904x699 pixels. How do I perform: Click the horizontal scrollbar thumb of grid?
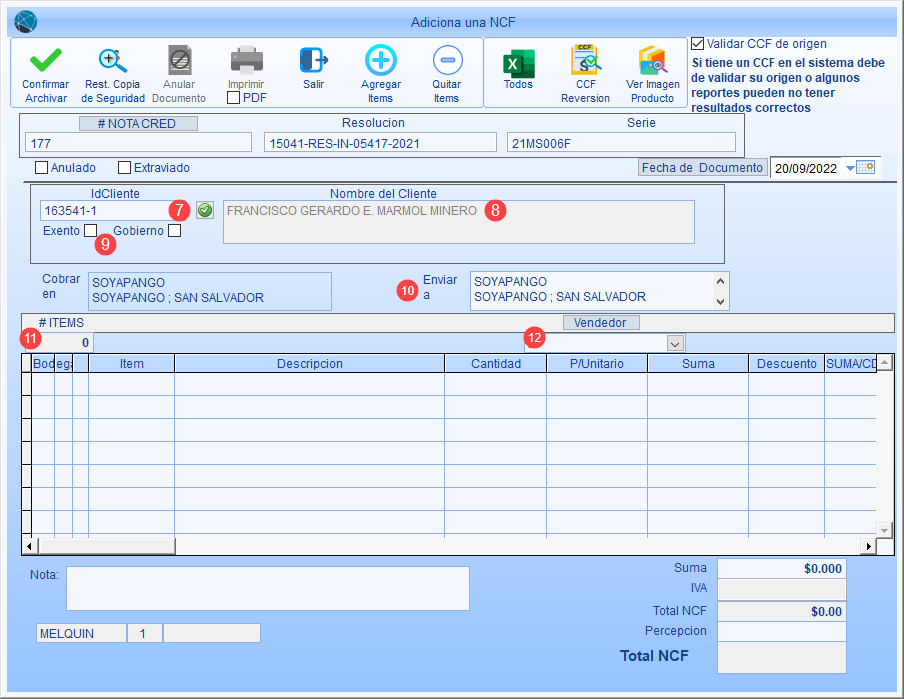(x=107, y=546)
